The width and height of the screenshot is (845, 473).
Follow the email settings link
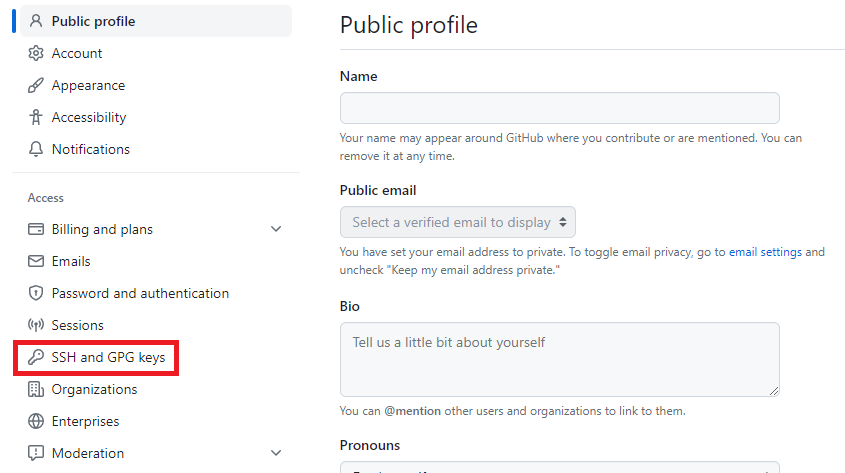pos(765,252)
